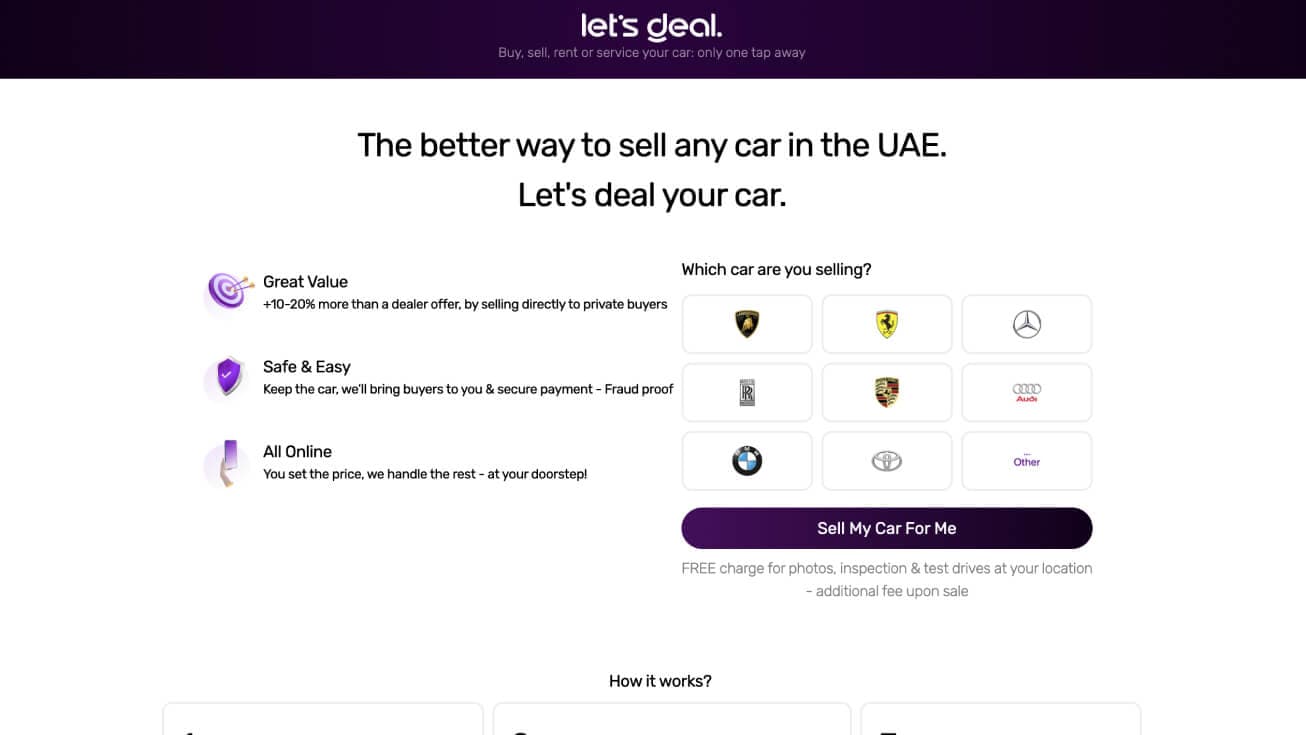The height and width of the screenshot is (735, 1306).
Task: Click the header tagline about one tap away
Action: (652, 53)
